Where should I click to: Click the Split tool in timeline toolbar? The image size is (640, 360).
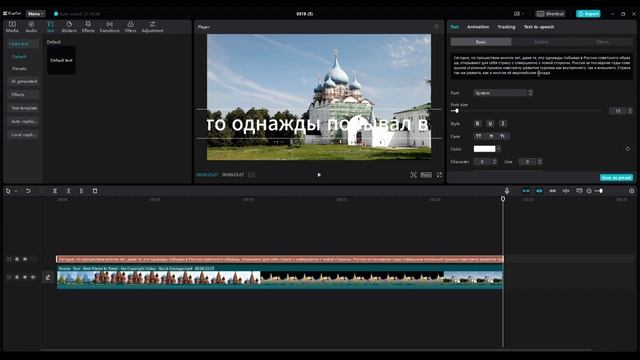click(x=55, y=191)
